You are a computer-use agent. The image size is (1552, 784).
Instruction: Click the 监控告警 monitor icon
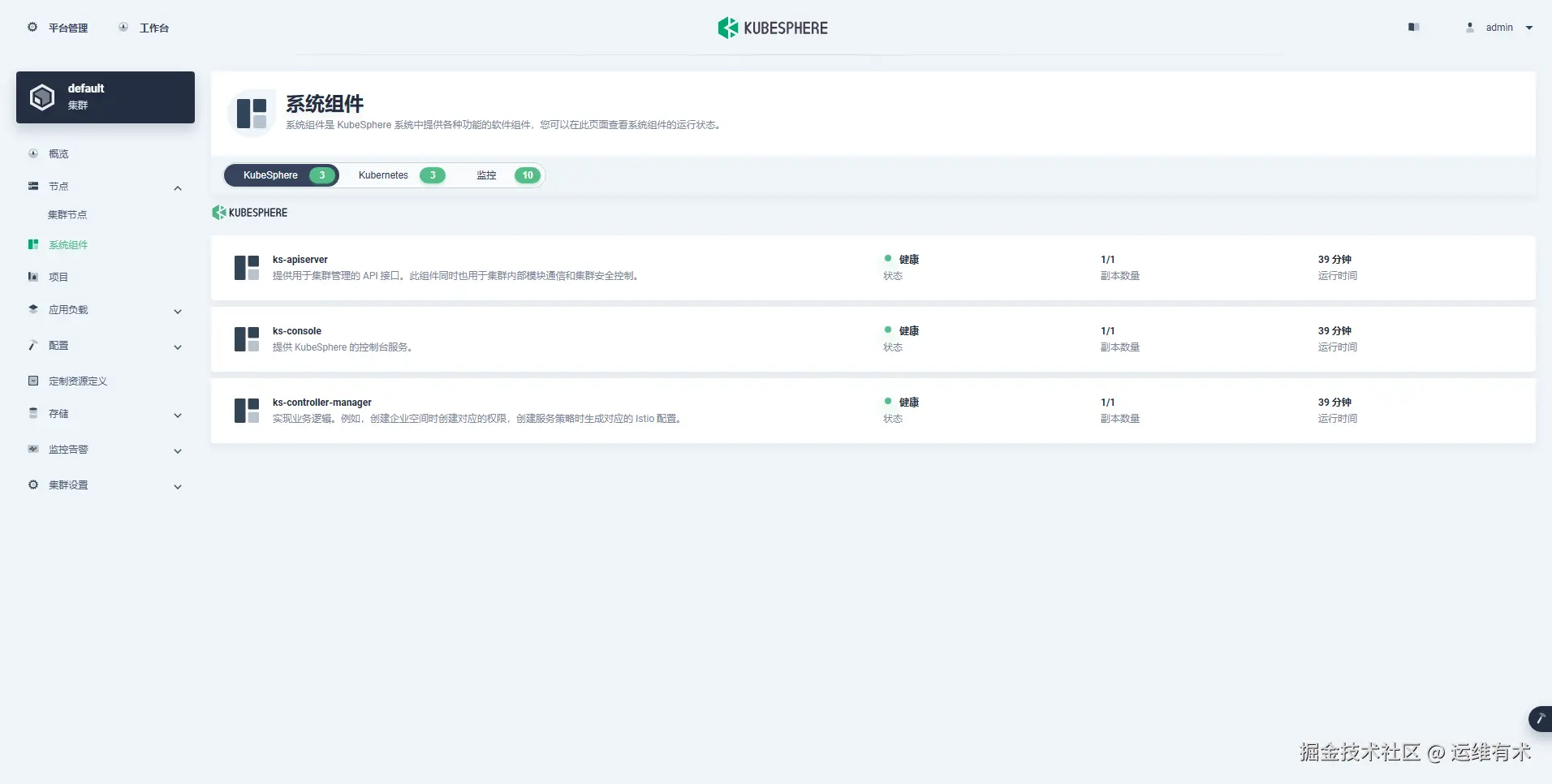pyautogui.click(x=33, y=449)
